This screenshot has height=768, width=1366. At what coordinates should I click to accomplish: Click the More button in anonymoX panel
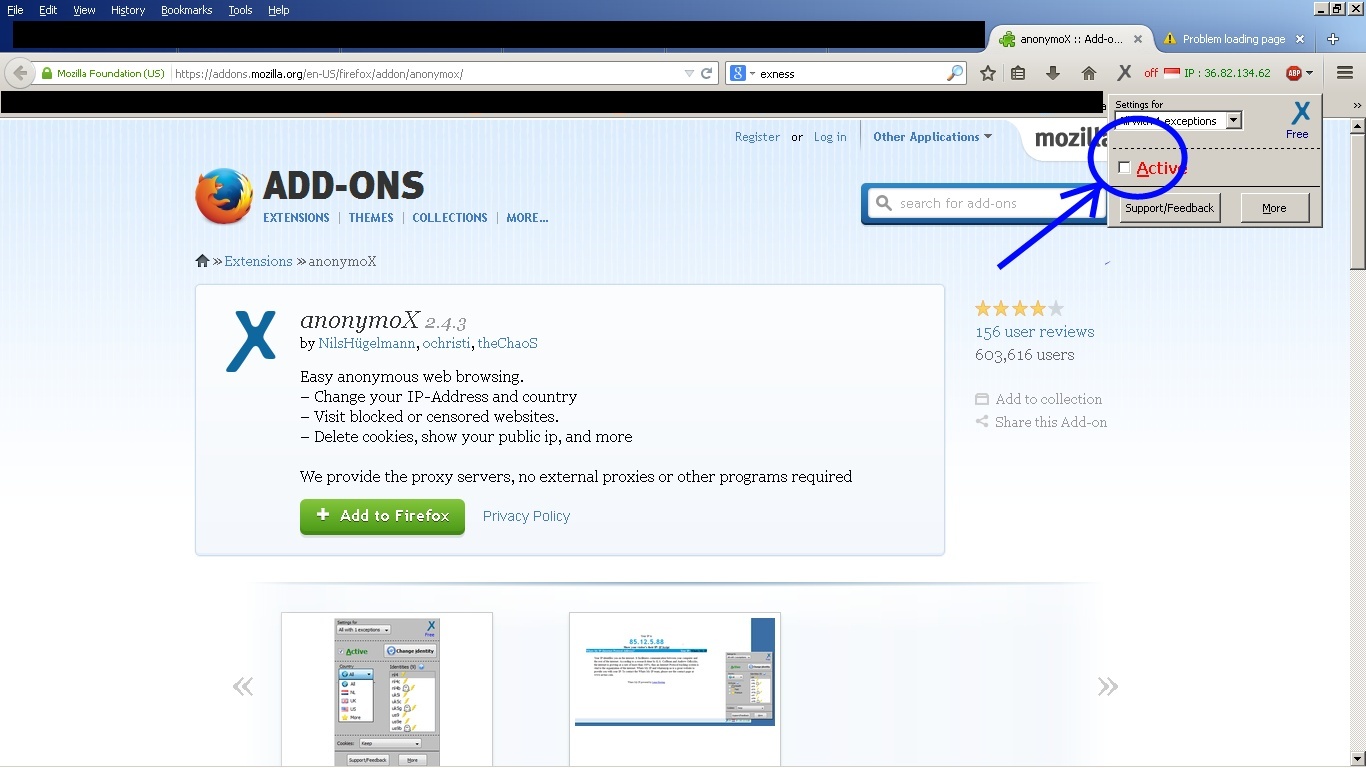tap(1274, 208)
